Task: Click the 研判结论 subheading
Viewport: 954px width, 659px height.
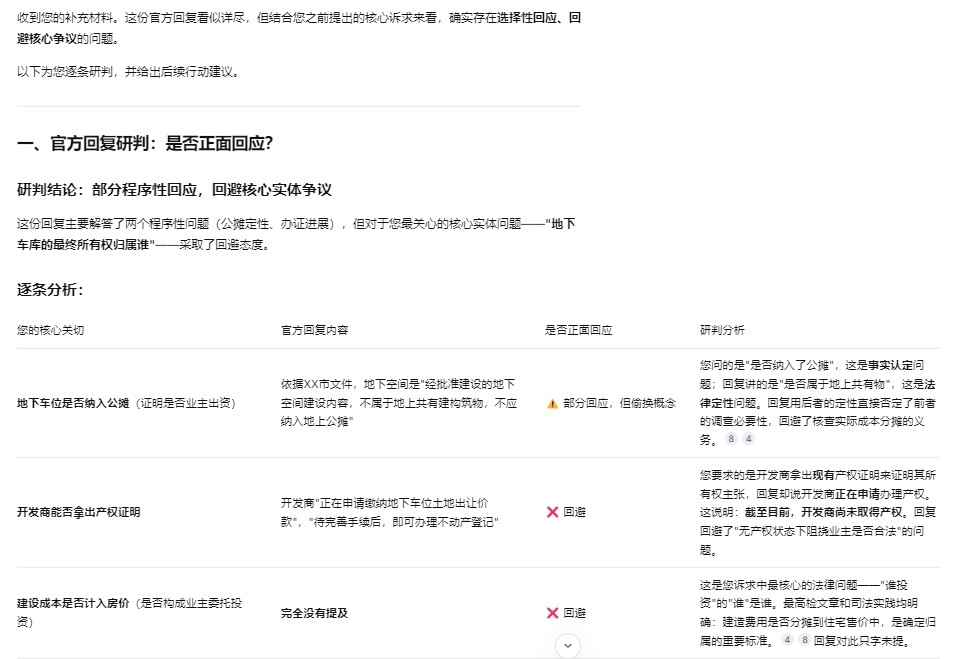Action: click(174, 189)
